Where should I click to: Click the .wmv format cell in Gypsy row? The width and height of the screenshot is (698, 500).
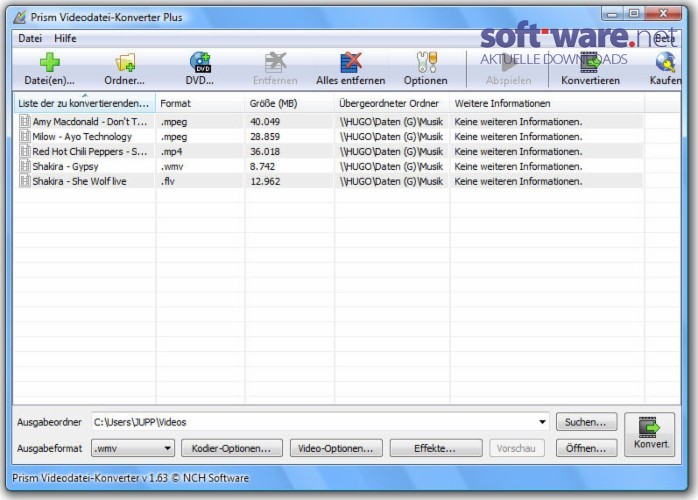pyautogui.click(x=172, y=167)
